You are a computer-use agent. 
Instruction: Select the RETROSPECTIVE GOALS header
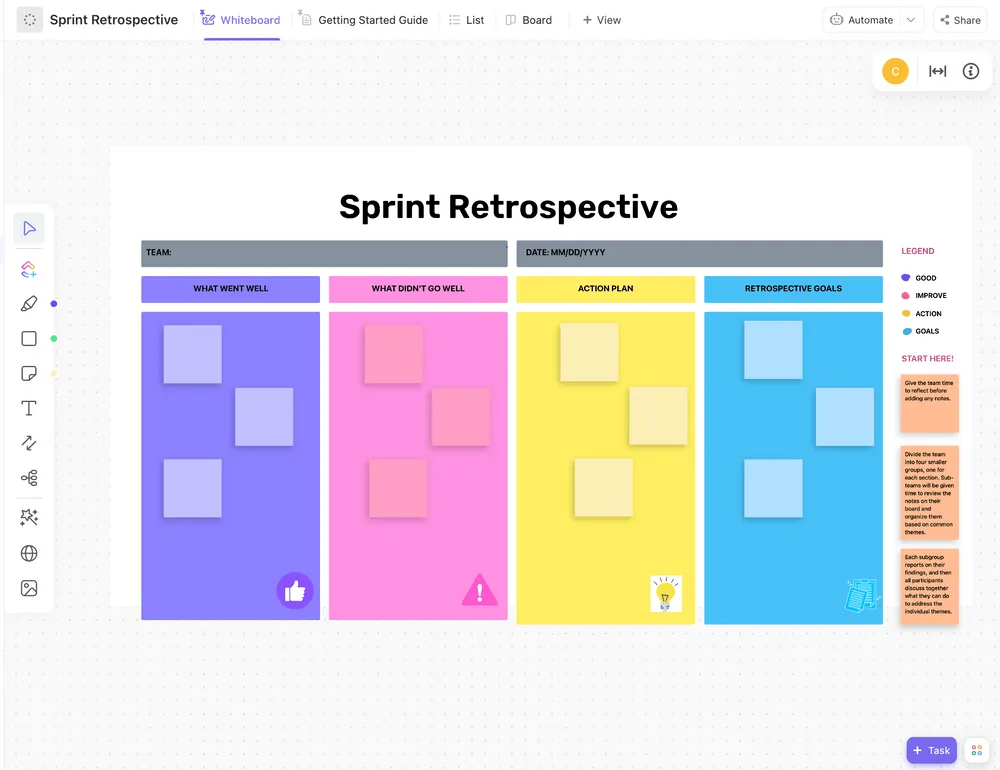[x=793, y=289]
